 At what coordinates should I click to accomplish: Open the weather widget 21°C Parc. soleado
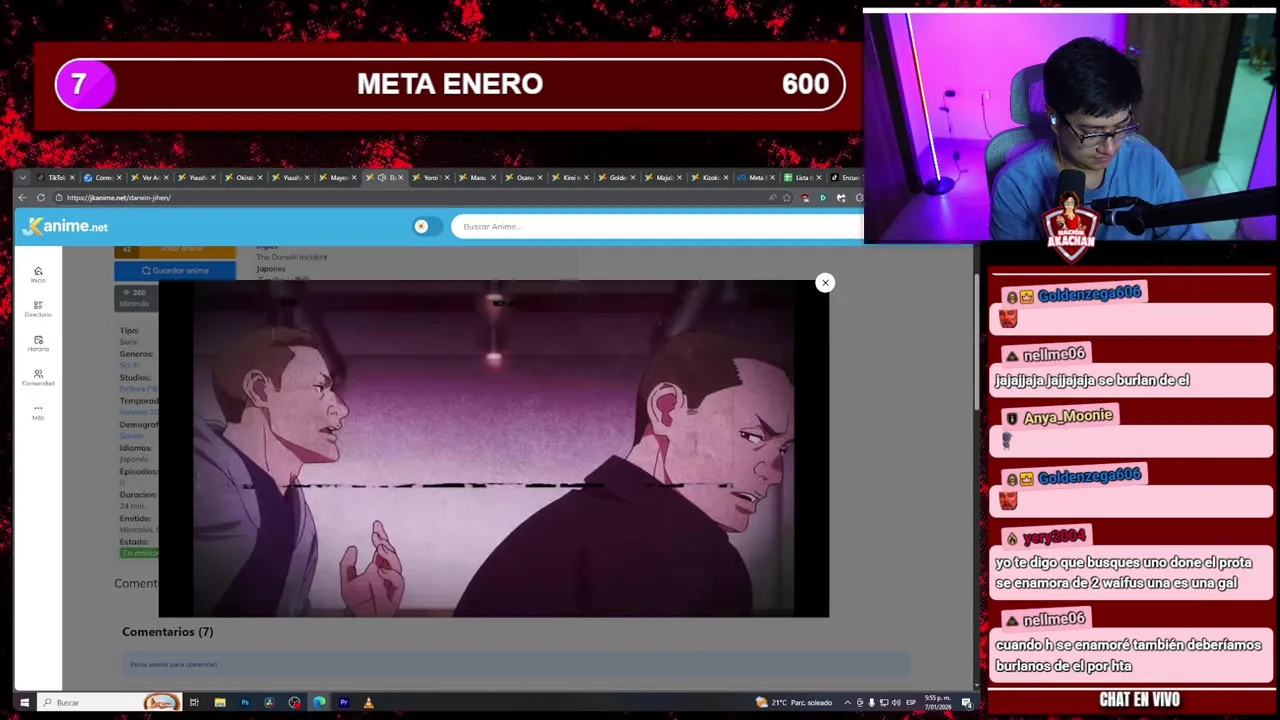[794, 702]
